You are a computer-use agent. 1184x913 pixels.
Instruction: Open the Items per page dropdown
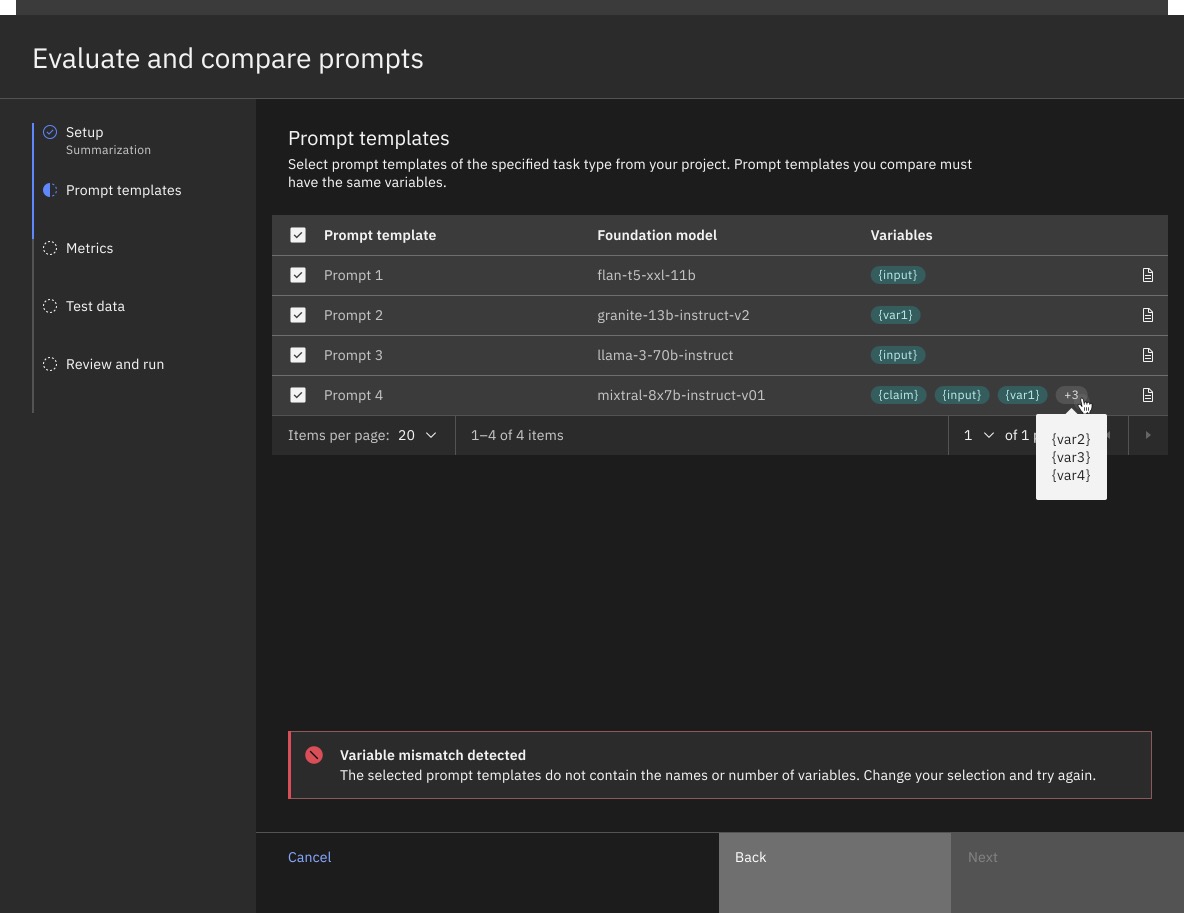(x=418, y=435)
